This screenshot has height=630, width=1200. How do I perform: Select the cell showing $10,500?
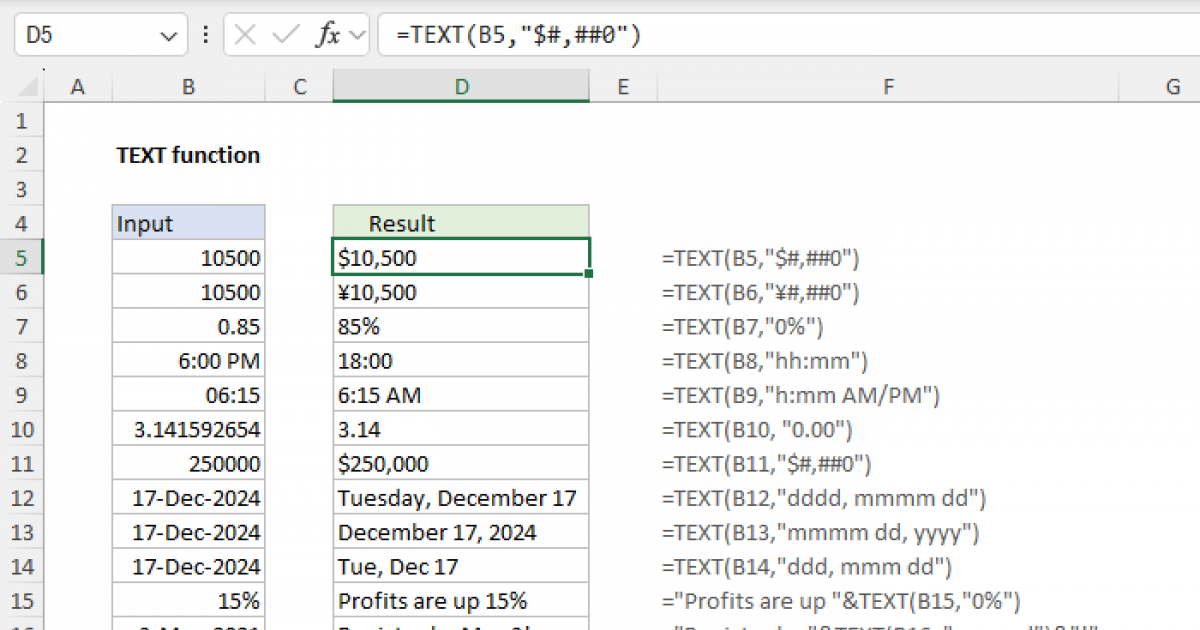coord(461,257)
